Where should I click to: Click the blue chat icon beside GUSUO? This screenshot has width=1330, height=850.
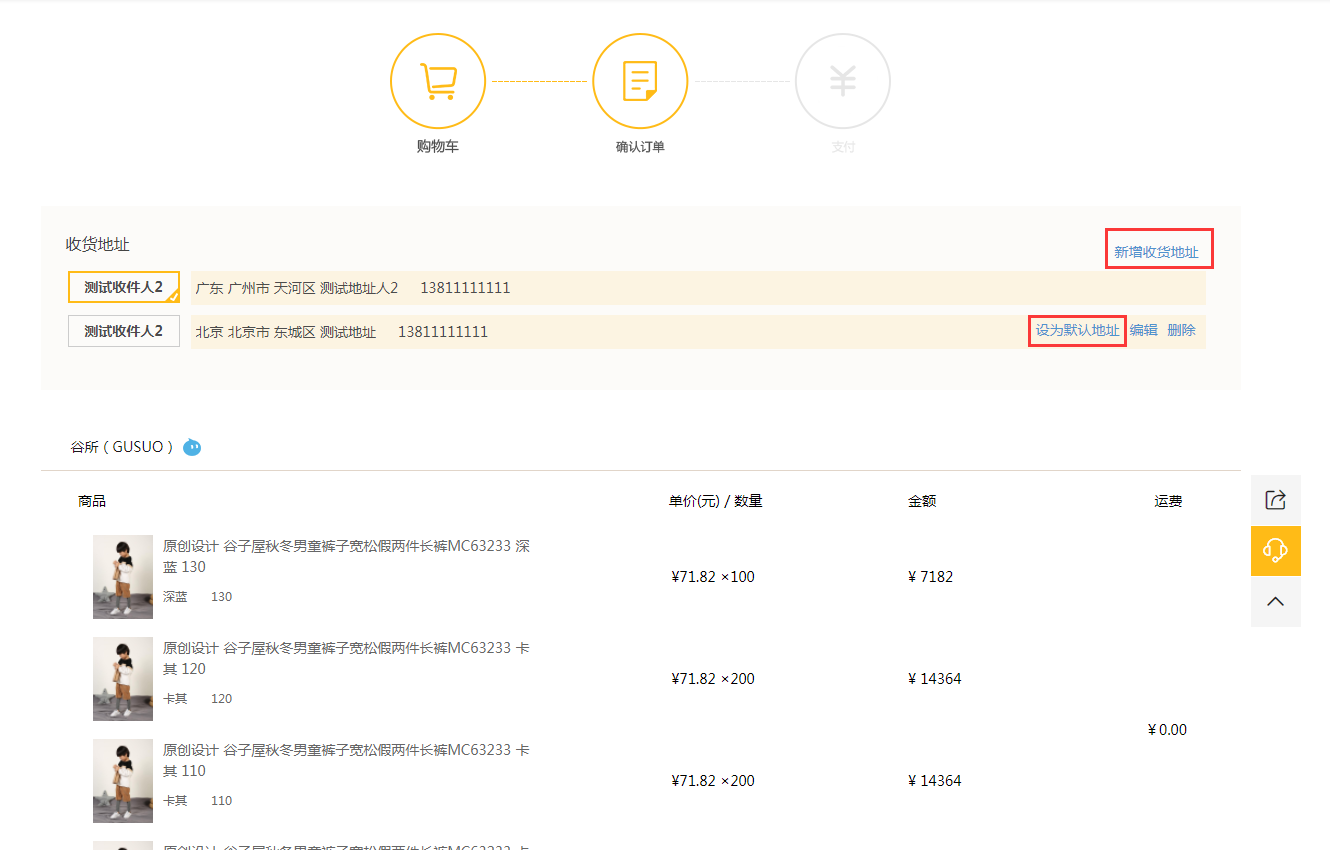pos(192,447)
